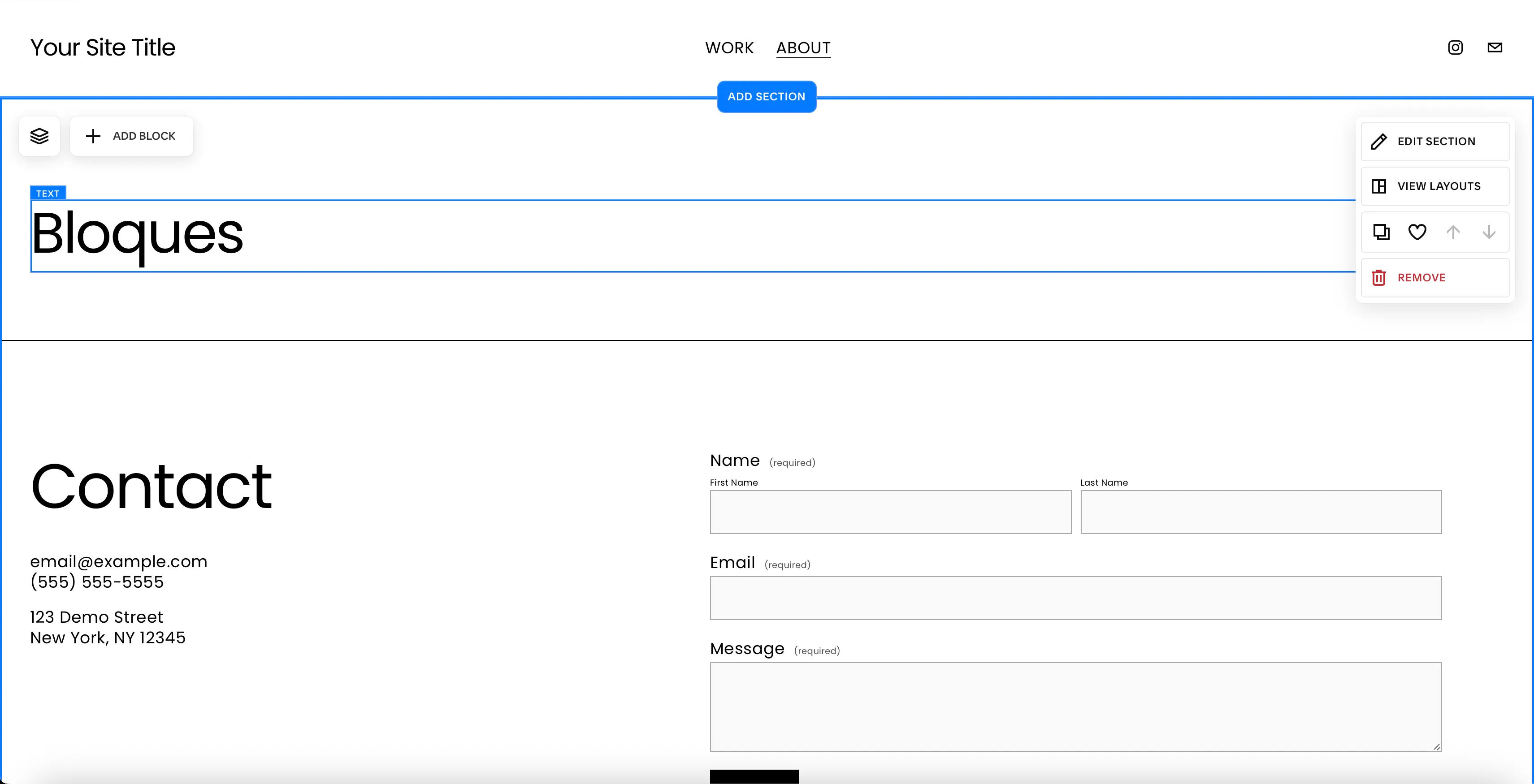Image resolution: width=1534 pixels, height=784 pixels.
Task: Save section to favorites with heart icon
Action: (x=1417, y=232)
